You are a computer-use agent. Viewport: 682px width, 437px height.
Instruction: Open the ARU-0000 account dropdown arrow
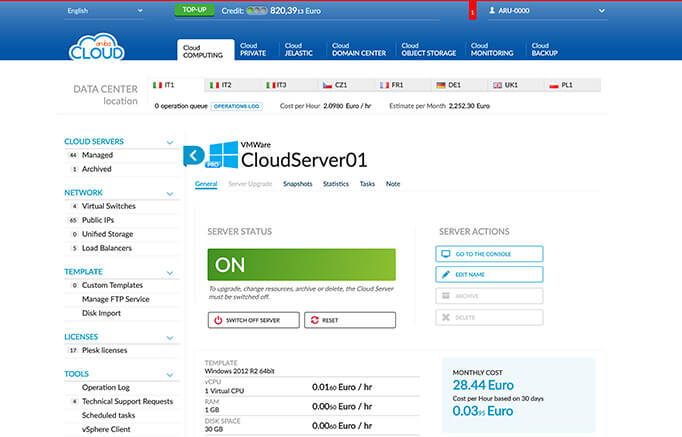click(602, 11)
